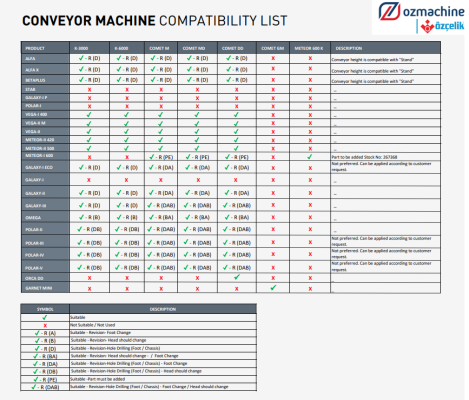Viewport: 469px width, 400px height.
Task: Click the green check in ORCA DD row
Action: (237, 277)
